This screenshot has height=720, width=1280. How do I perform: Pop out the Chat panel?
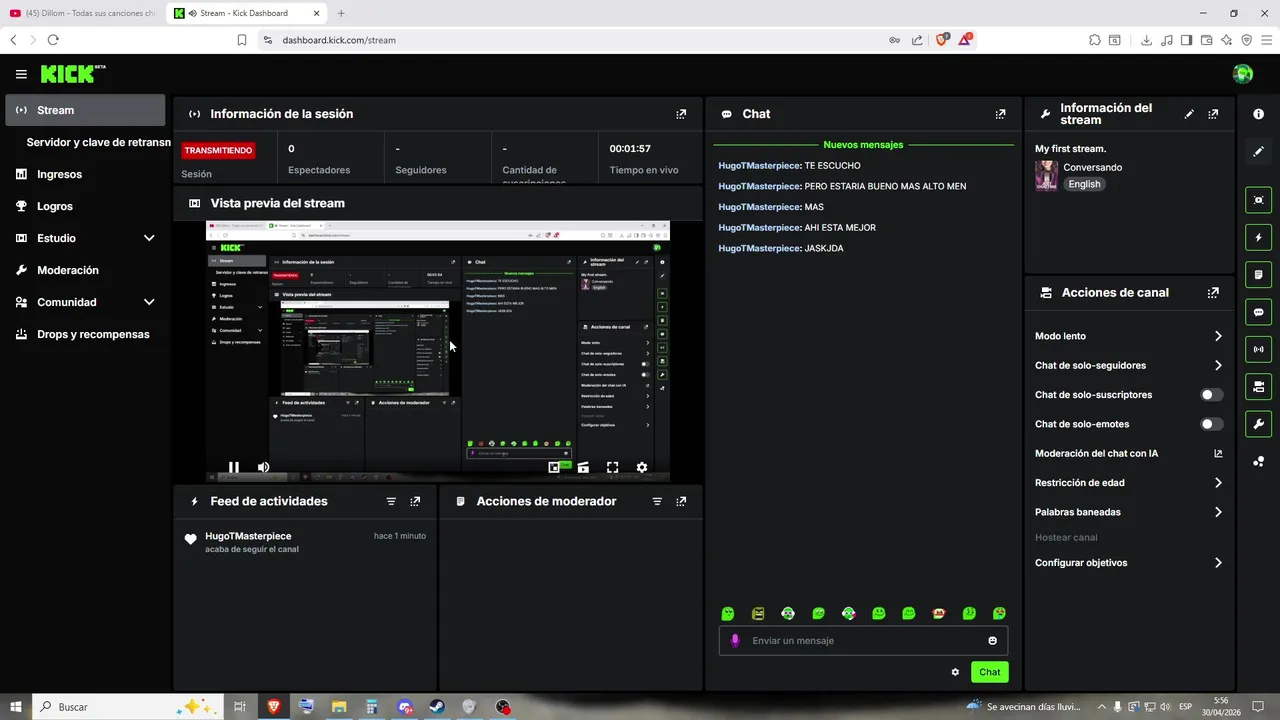pos(1000,114)
